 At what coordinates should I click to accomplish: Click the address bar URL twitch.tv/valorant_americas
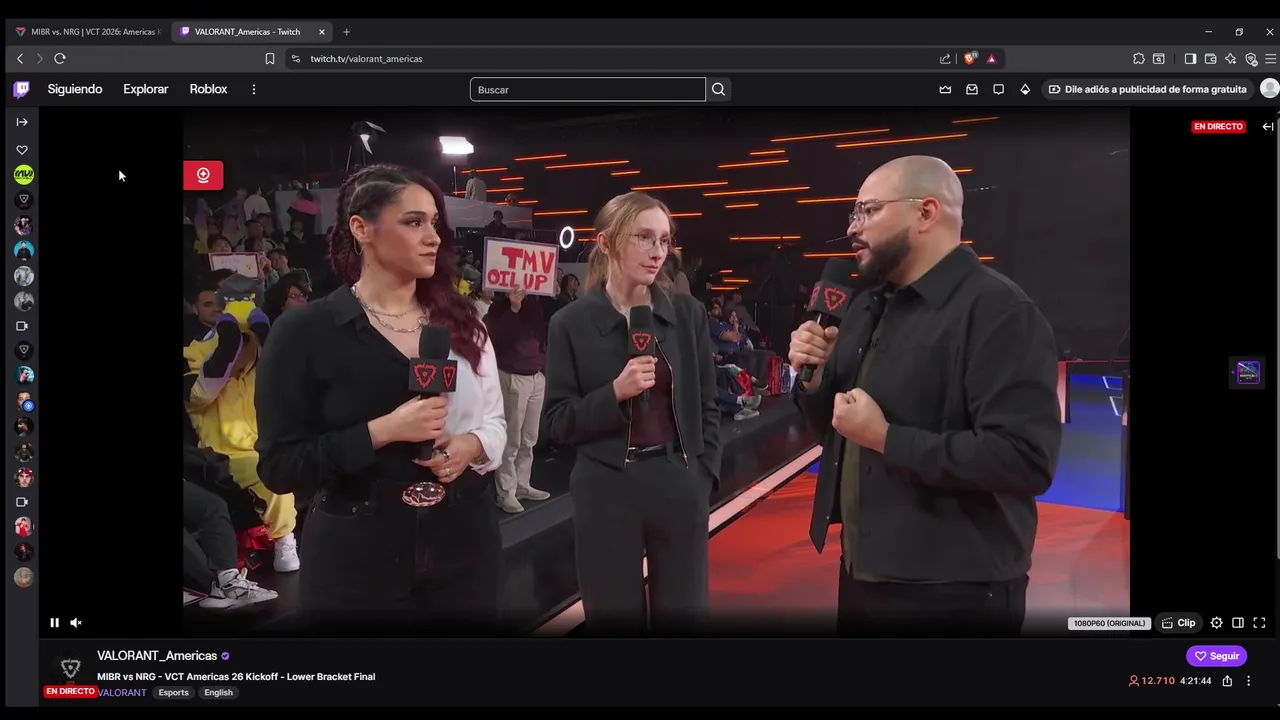pyautogui.click(x=366, y=59)
